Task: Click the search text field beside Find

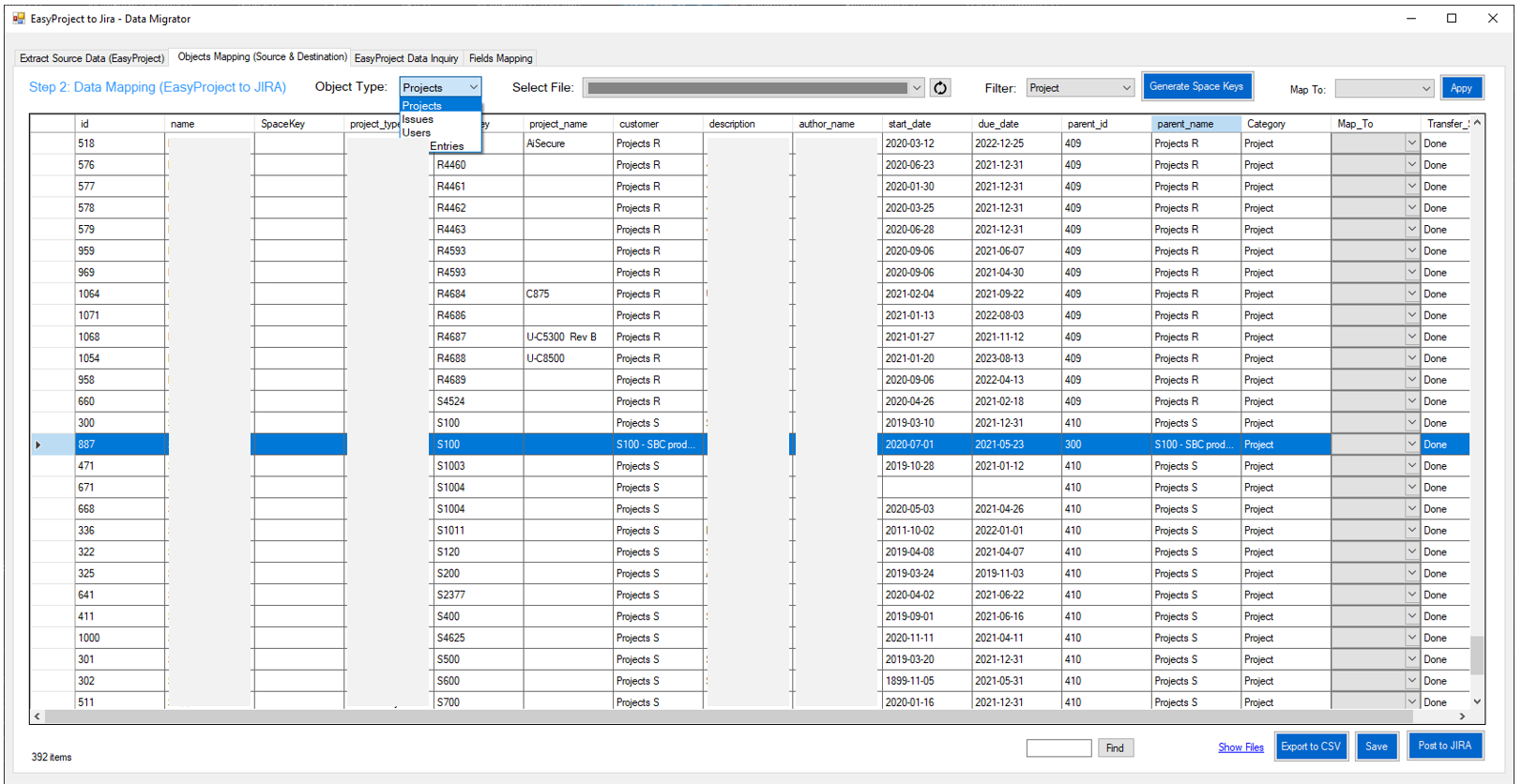Action: 1058,747
